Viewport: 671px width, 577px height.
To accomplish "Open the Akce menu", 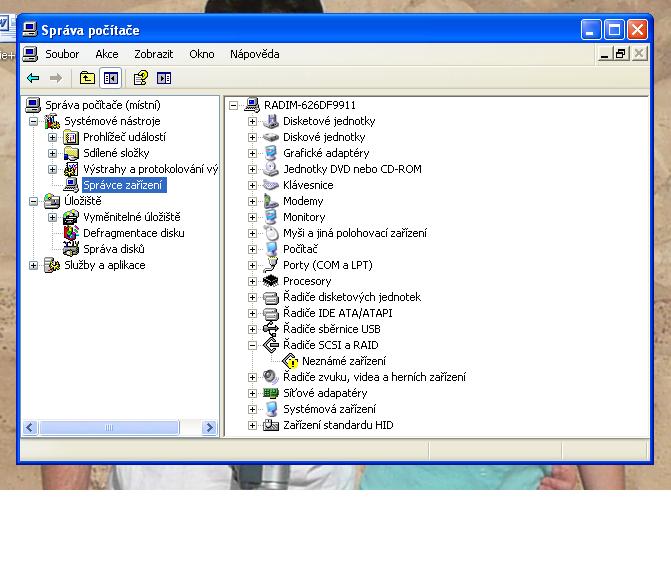I will pyautogui.click(x=107, y=54).
